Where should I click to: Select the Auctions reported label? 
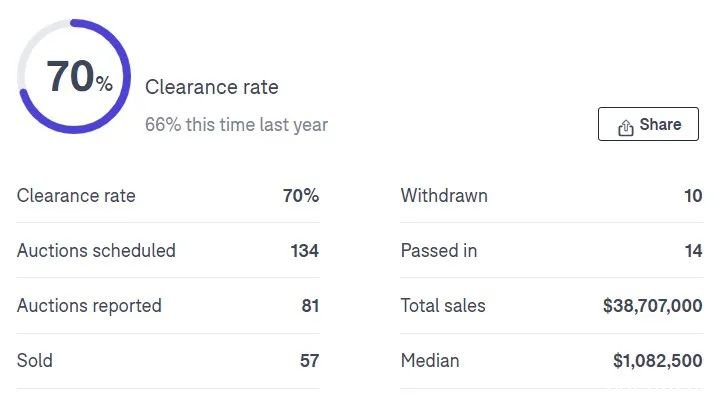(90, 306)
